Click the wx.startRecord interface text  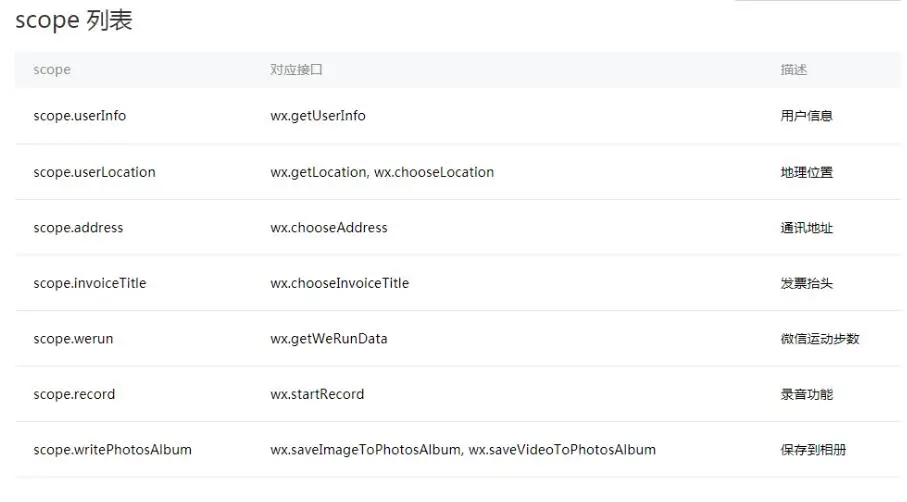click(x=317, y=394)
